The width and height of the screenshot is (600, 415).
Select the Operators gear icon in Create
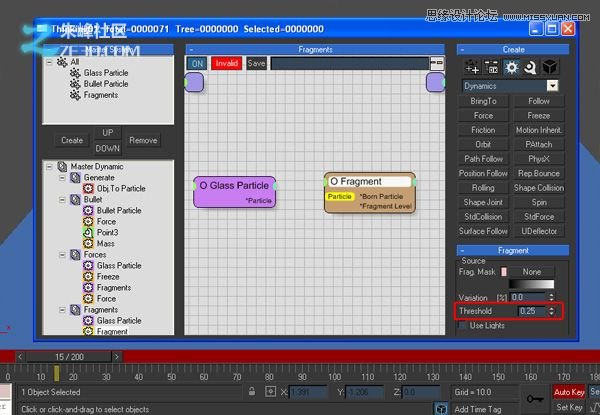tap(511, 67)
